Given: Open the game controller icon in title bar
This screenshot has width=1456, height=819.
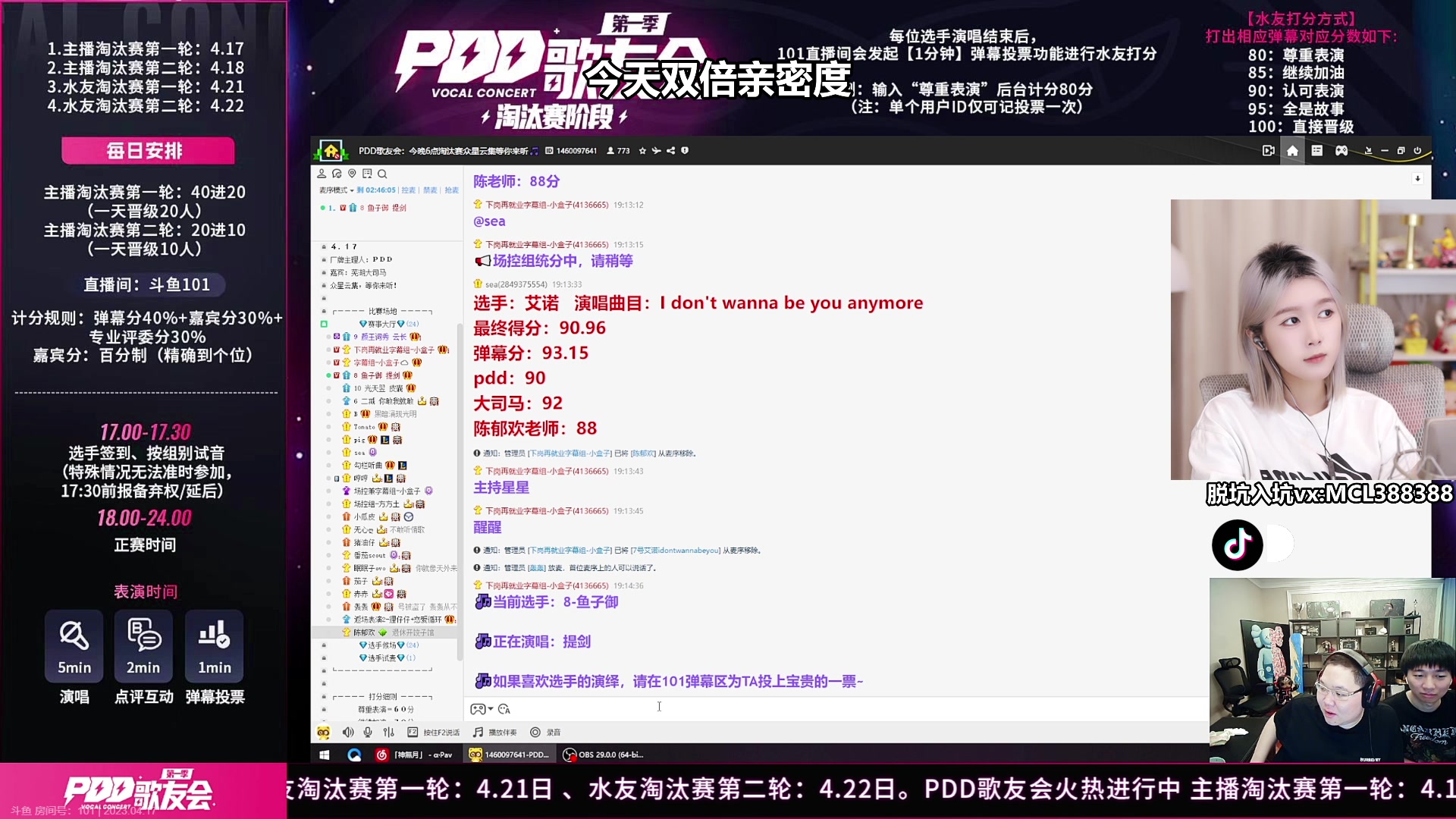Looking at the screenshot, I should pos(1341,151).
